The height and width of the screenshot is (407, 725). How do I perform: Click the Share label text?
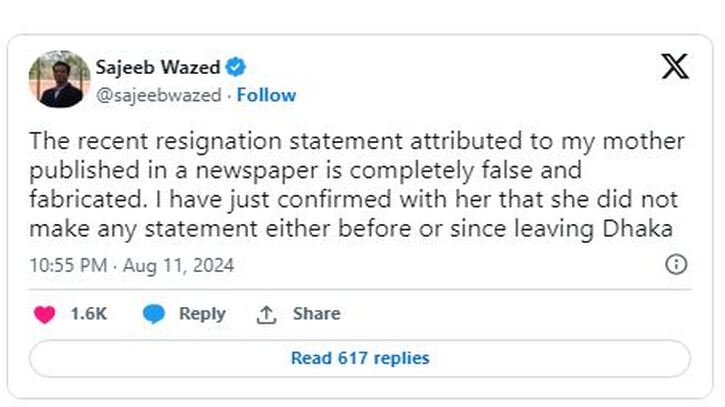tap(317, 314)
